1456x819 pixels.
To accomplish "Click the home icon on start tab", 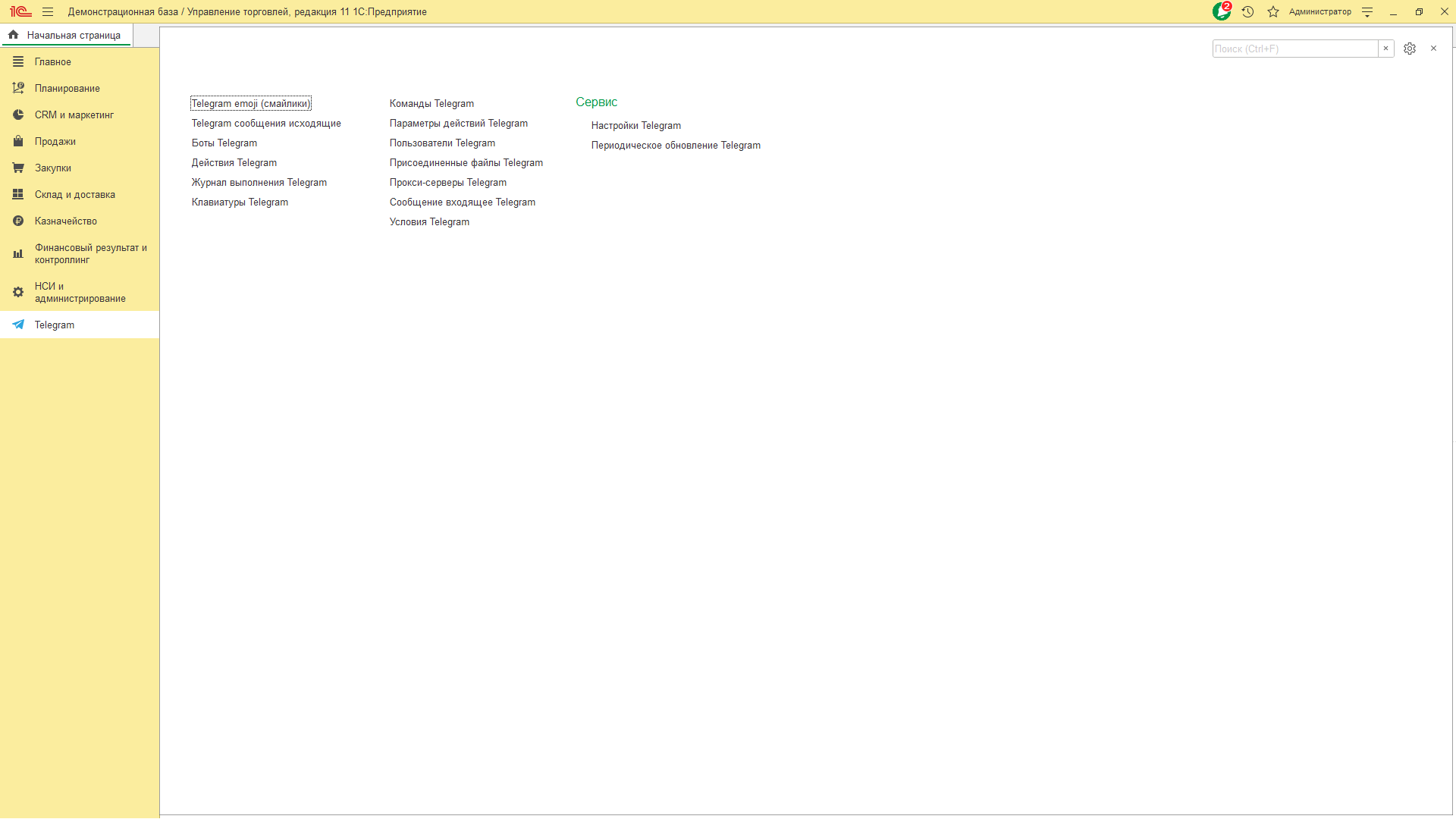I will click(13, 35).
